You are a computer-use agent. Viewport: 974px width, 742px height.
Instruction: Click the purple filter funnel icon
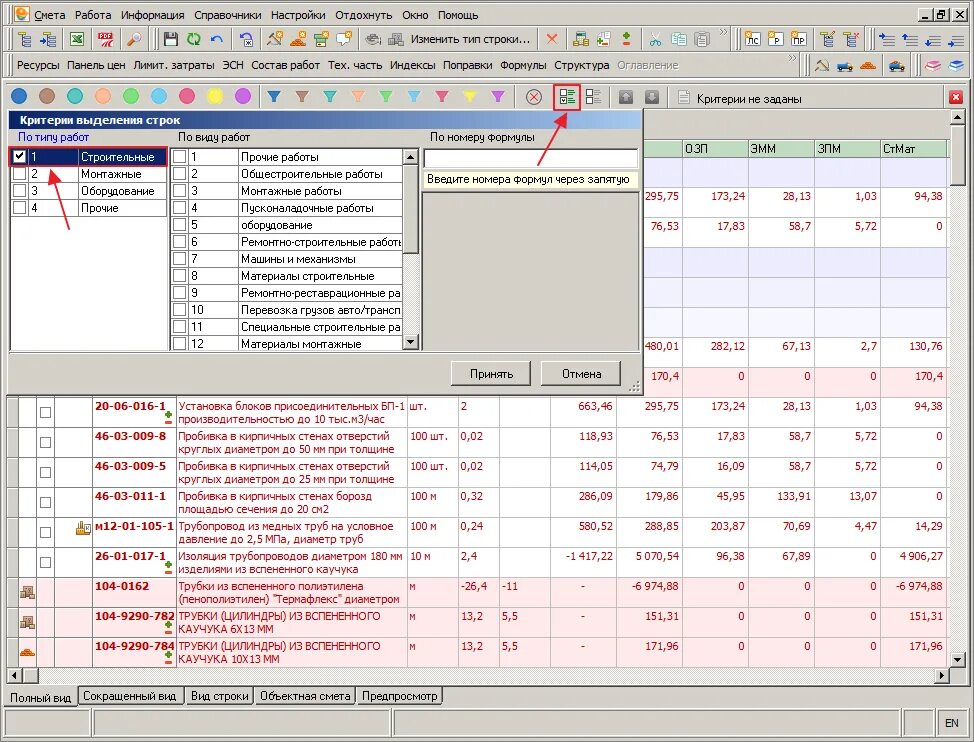498,96
